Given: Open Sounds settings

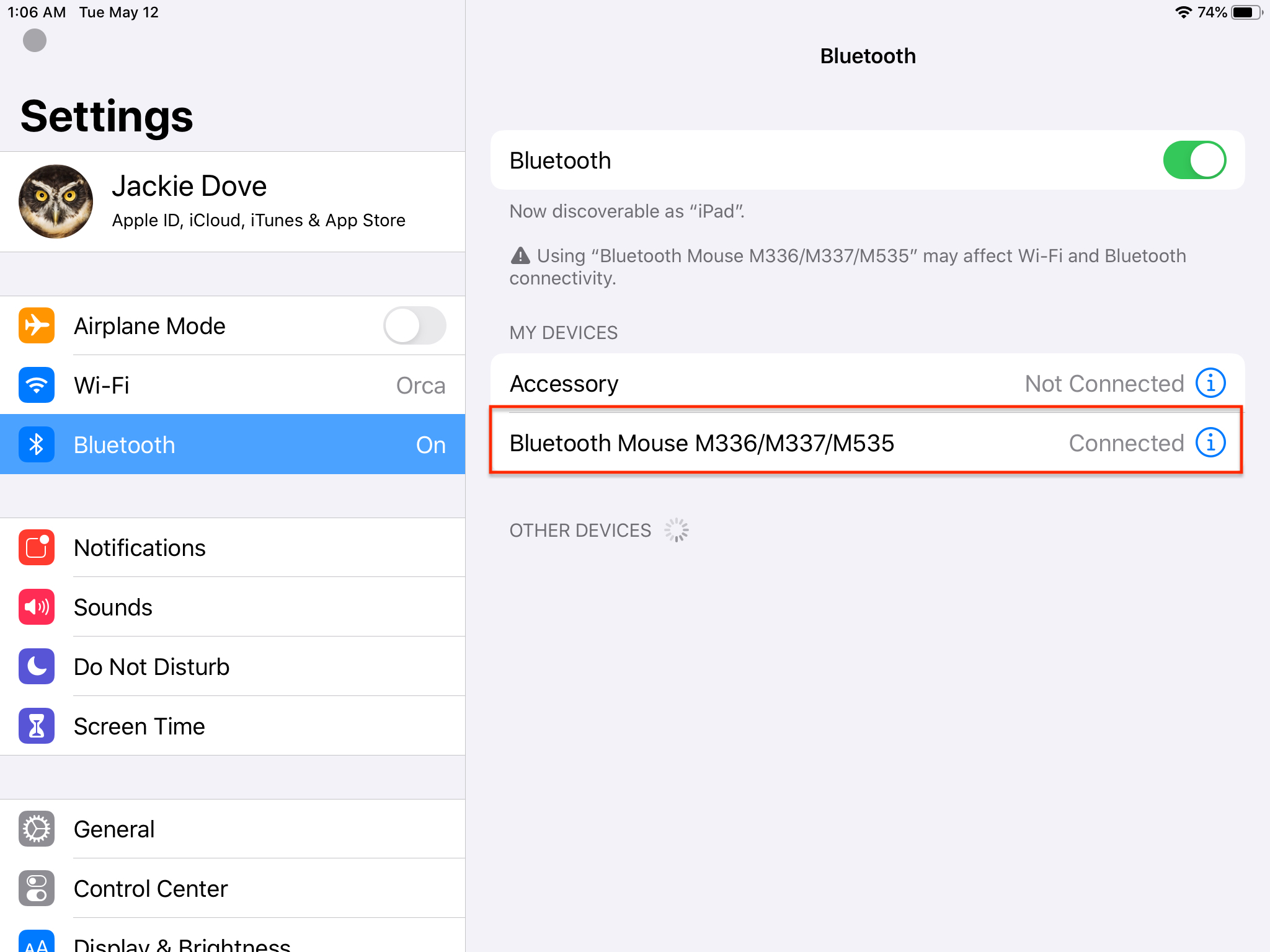Looking at the screenshot, I should [233, 607].
